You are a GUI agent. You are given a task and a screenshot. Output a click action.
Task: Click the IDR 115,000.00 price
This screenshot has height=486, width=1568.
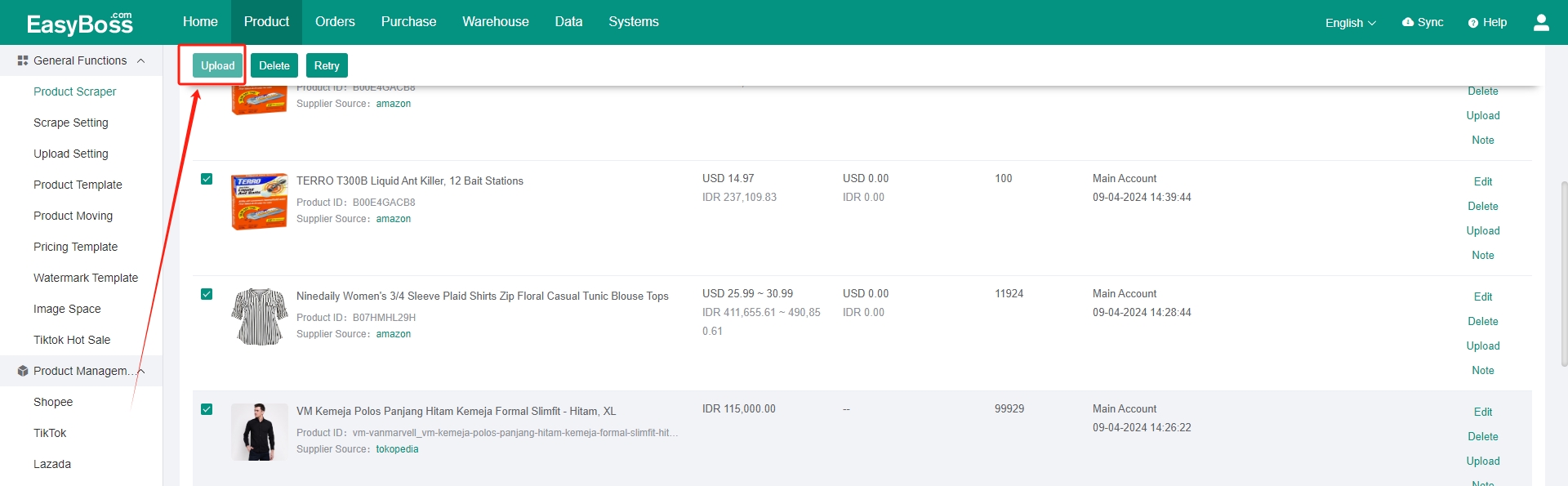pos(739,409)
